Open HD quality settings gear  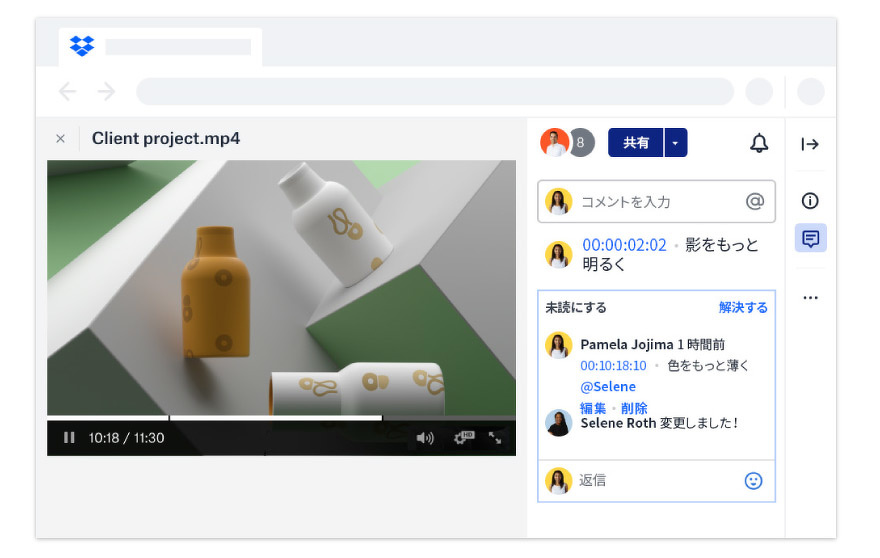[464, 437]
